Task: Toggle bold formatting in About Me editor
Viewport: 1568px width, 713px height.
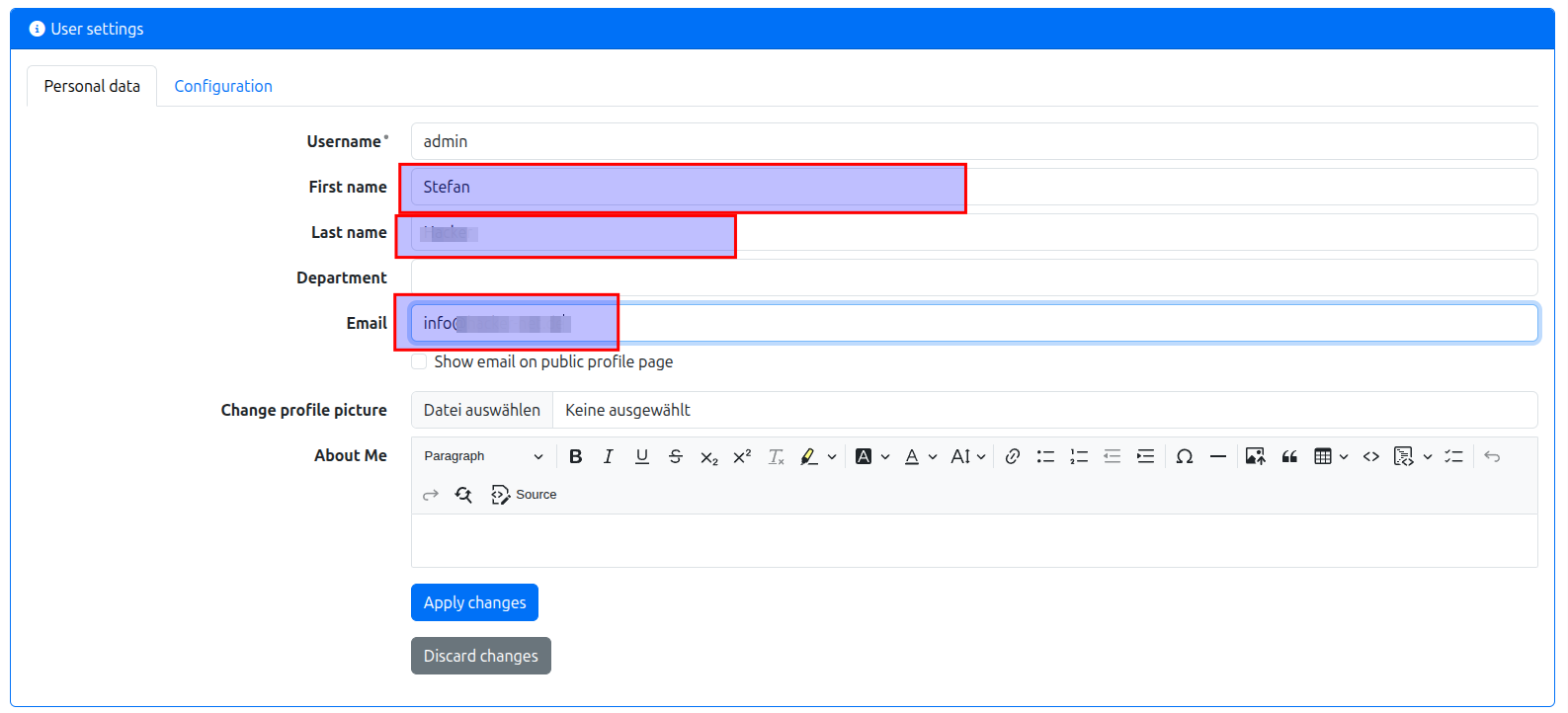Action: click(x=576, y=456)
